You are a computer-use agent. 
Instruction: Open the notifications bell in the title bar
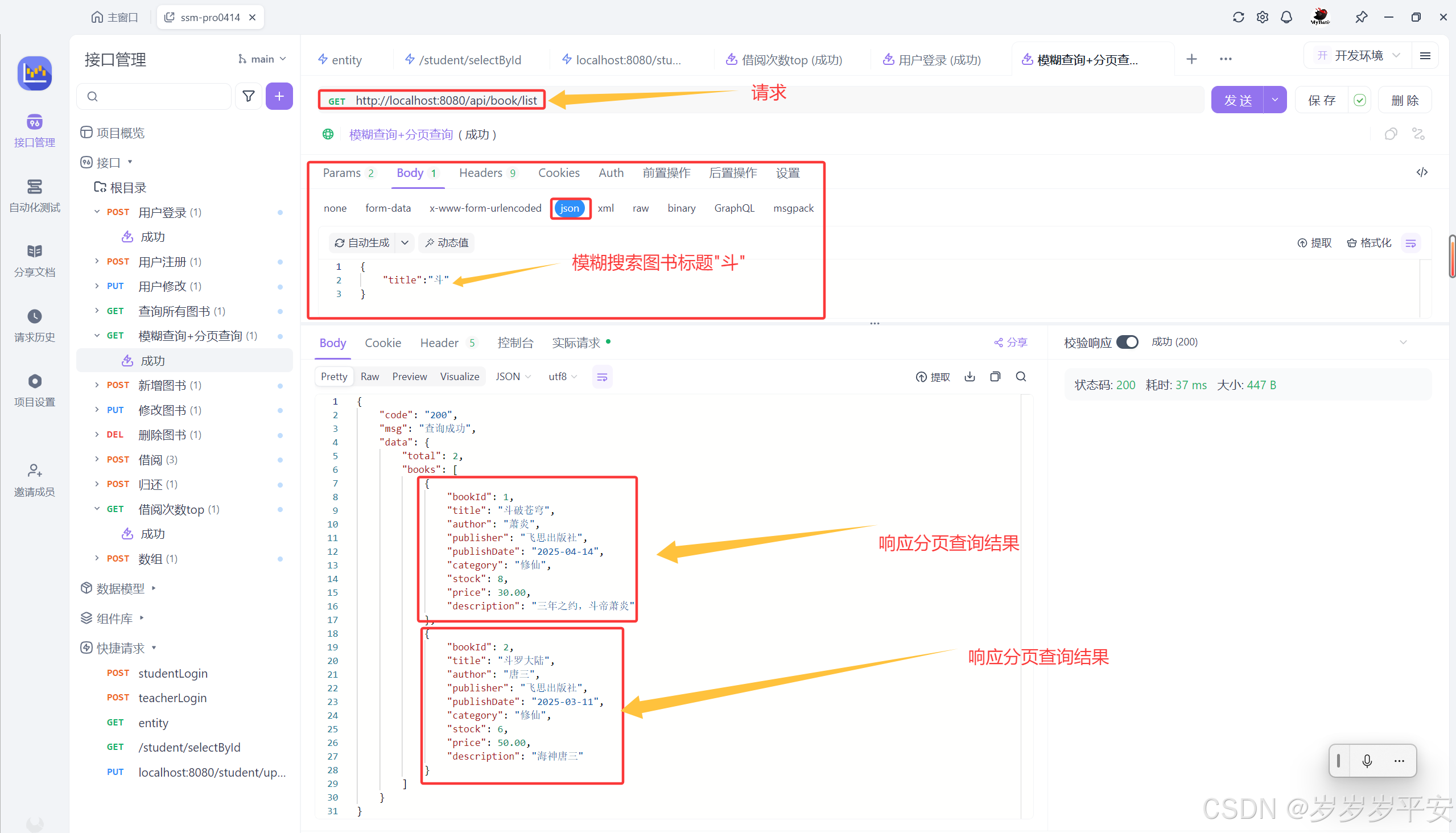[1286, 17]
